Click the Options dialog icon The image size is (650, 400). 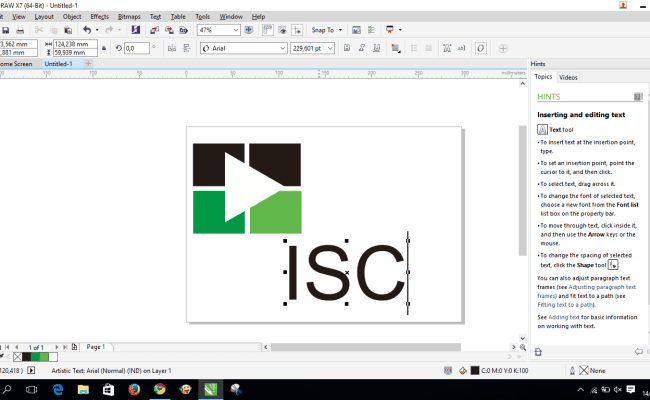356,30
